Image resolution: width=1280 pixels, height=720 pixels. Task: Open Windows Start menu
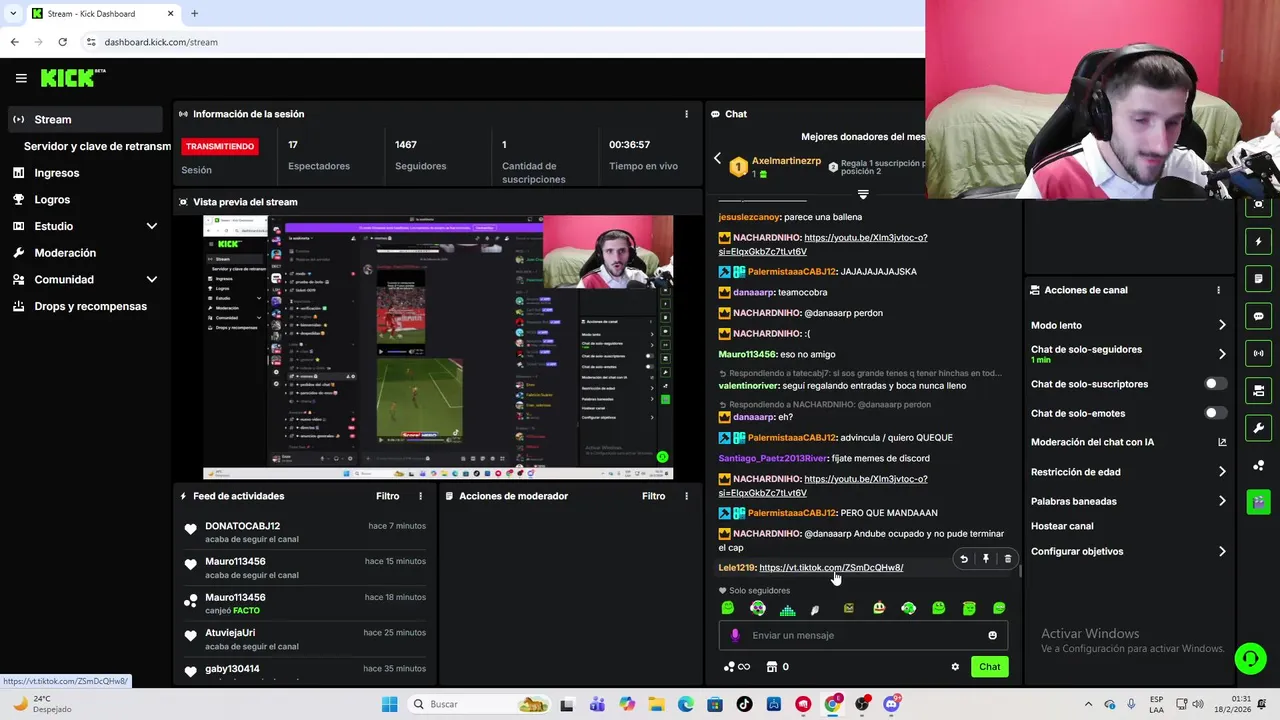[x=389, y=704]
